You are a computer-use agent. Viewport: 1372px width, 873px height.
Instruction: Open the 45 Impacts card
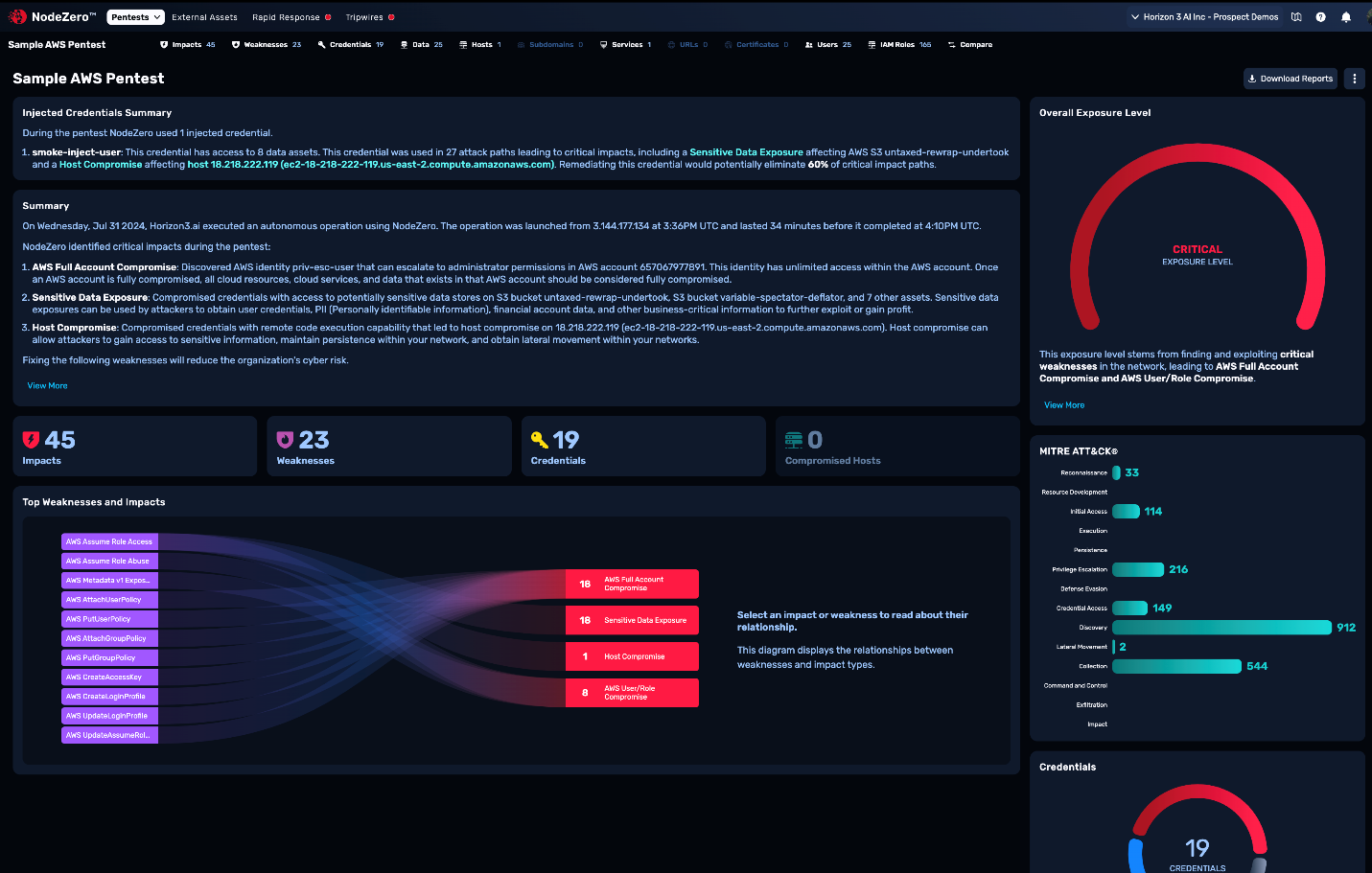[135, 447]
